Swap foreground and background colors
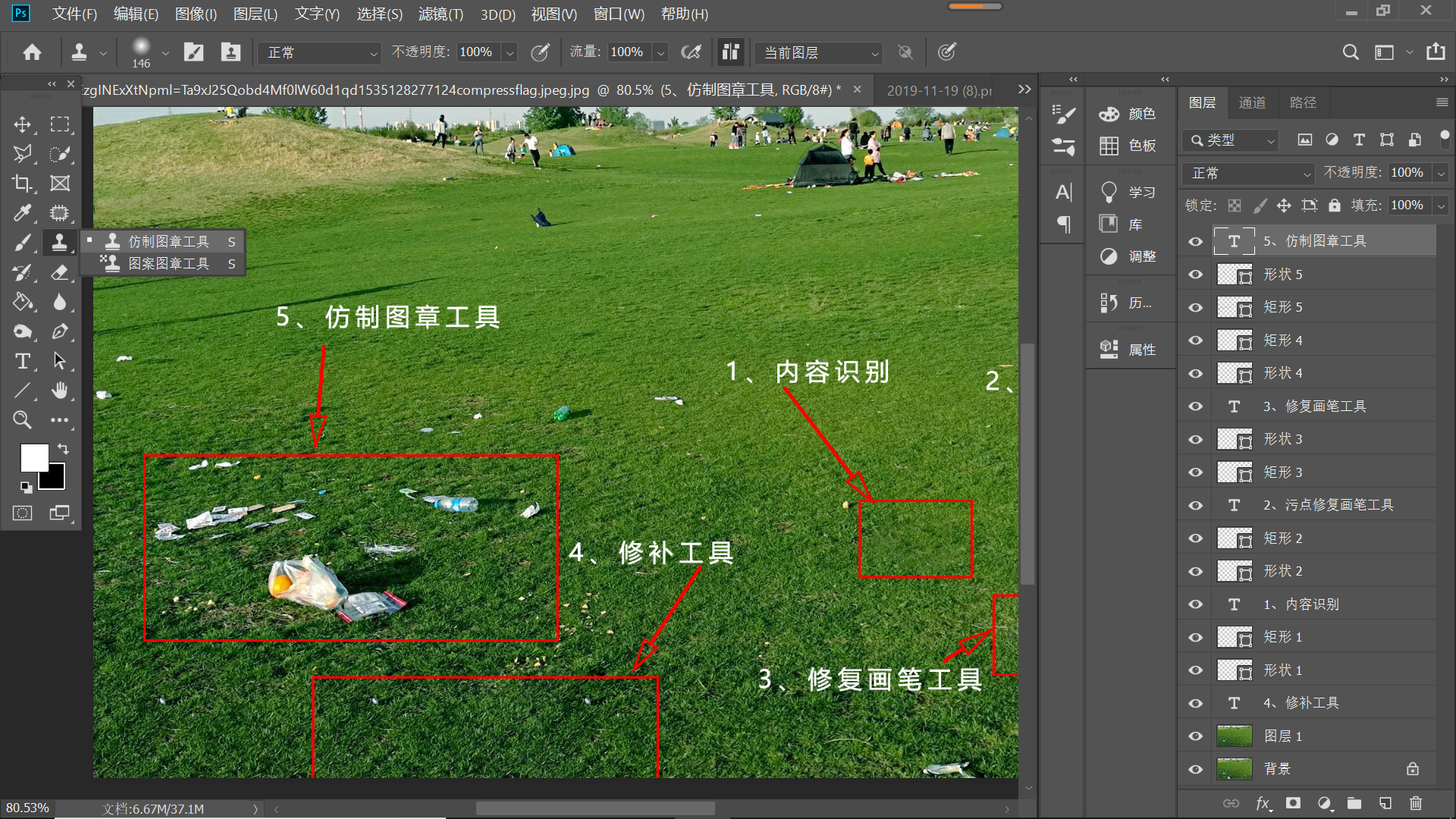The image size is (1456, 819). (64, 449)
